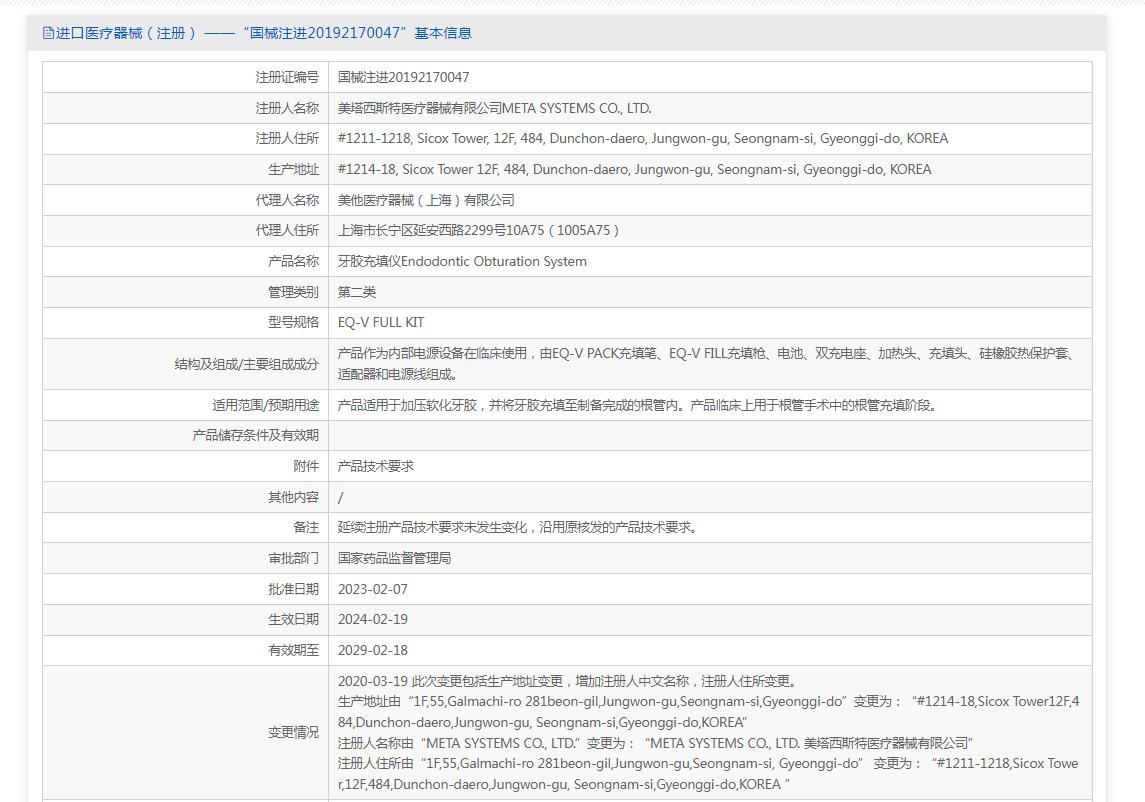The width and height of the screenshot is (1145, 802).
Task: Click the value 国家药品监督管理局
Action: tap(394, 558)
